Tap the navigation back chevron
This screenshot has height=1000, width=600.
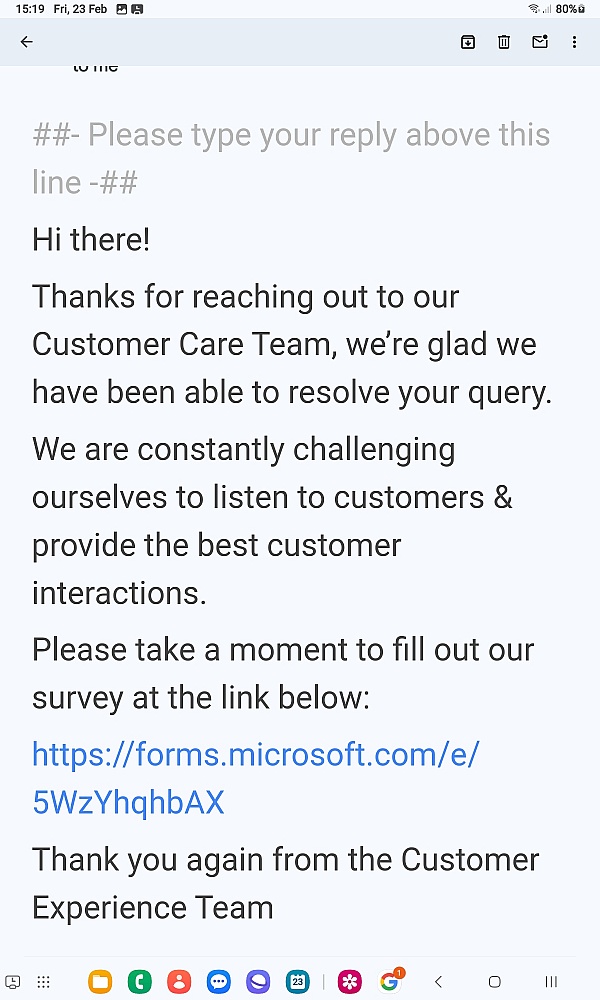(x=438, y=982)
